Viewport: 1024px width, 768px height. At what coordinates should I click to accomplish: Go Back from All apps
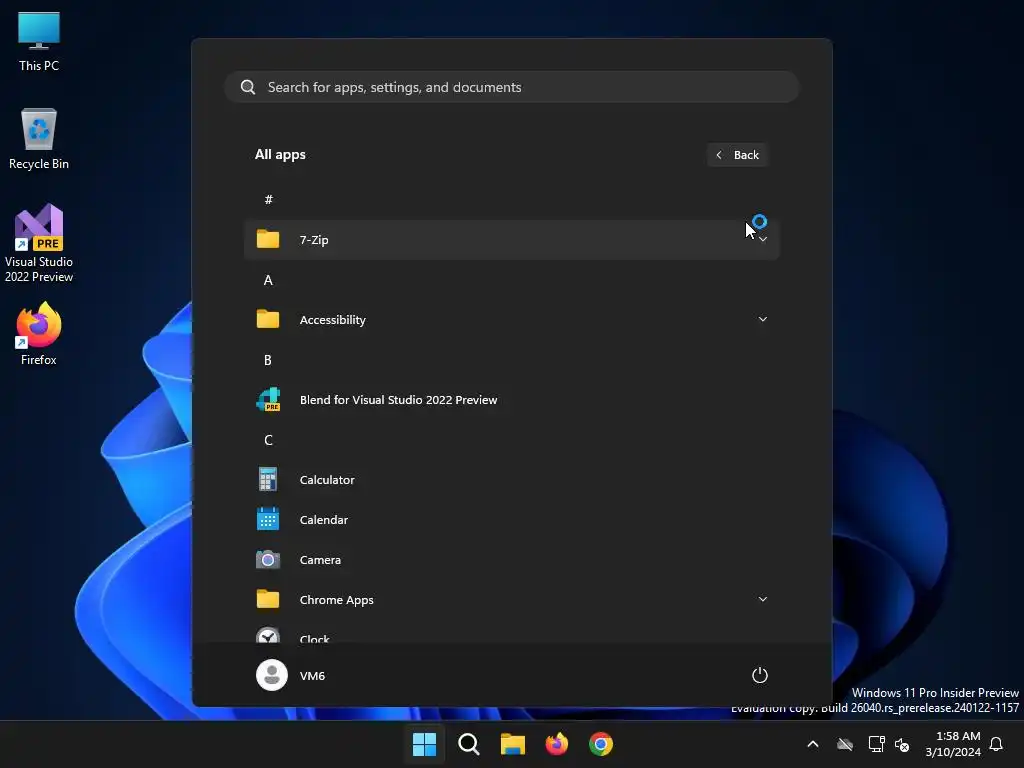pyautogui.click(x=737, y=155)
